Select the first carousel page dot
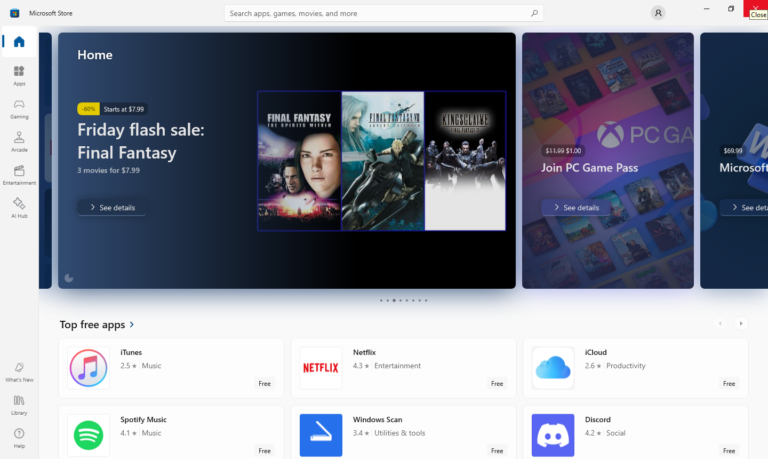768x459 pixels. [x=381, y=300]
